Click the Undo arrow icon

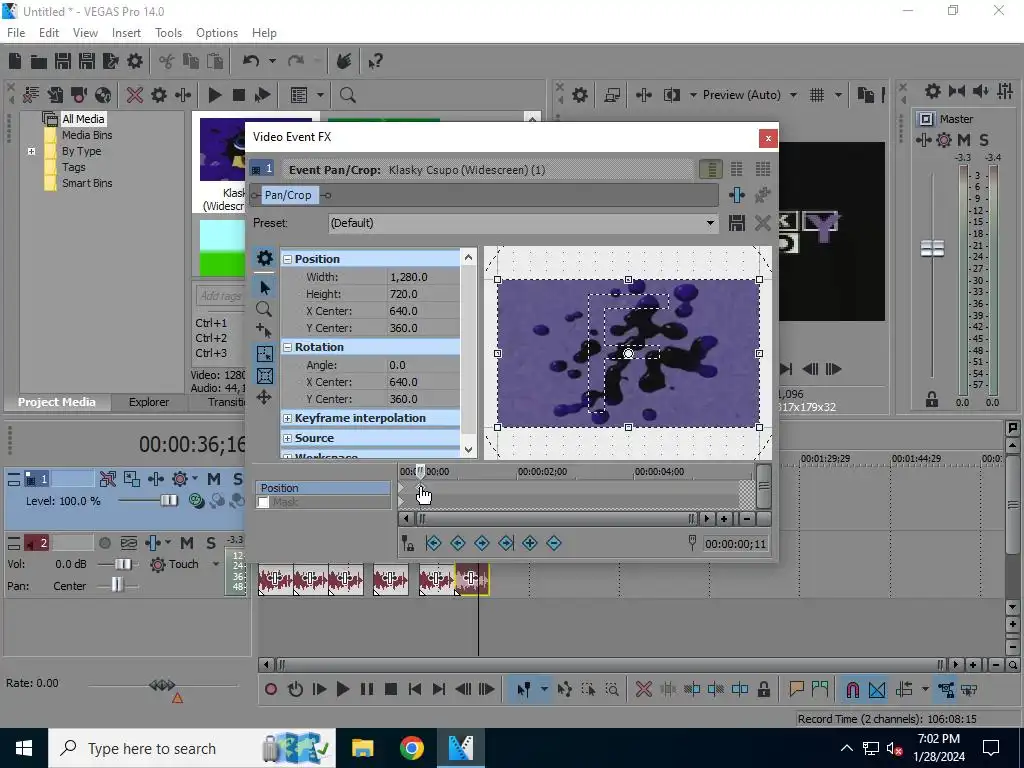point(251,61)
